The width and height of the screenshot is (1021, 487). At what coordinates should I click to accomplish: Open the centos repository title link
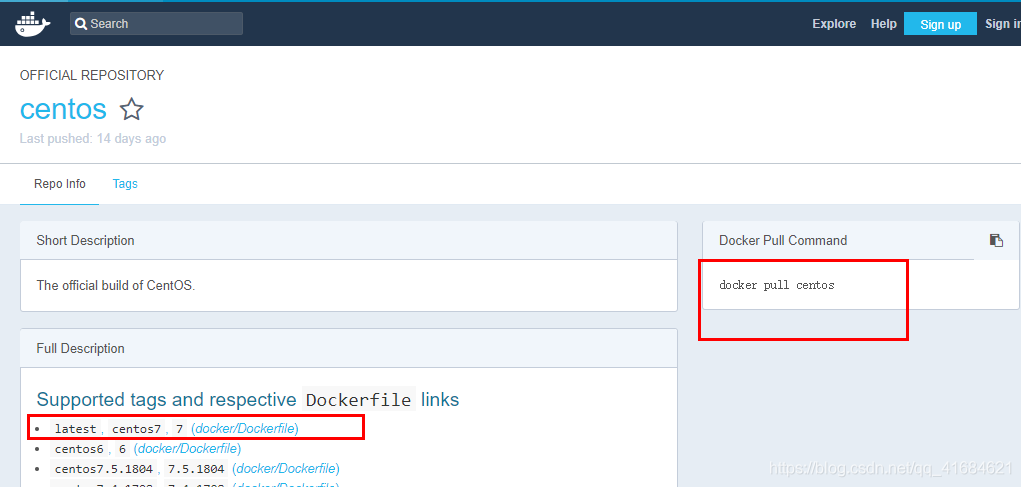pyautogui.click(x=63, y=109)
